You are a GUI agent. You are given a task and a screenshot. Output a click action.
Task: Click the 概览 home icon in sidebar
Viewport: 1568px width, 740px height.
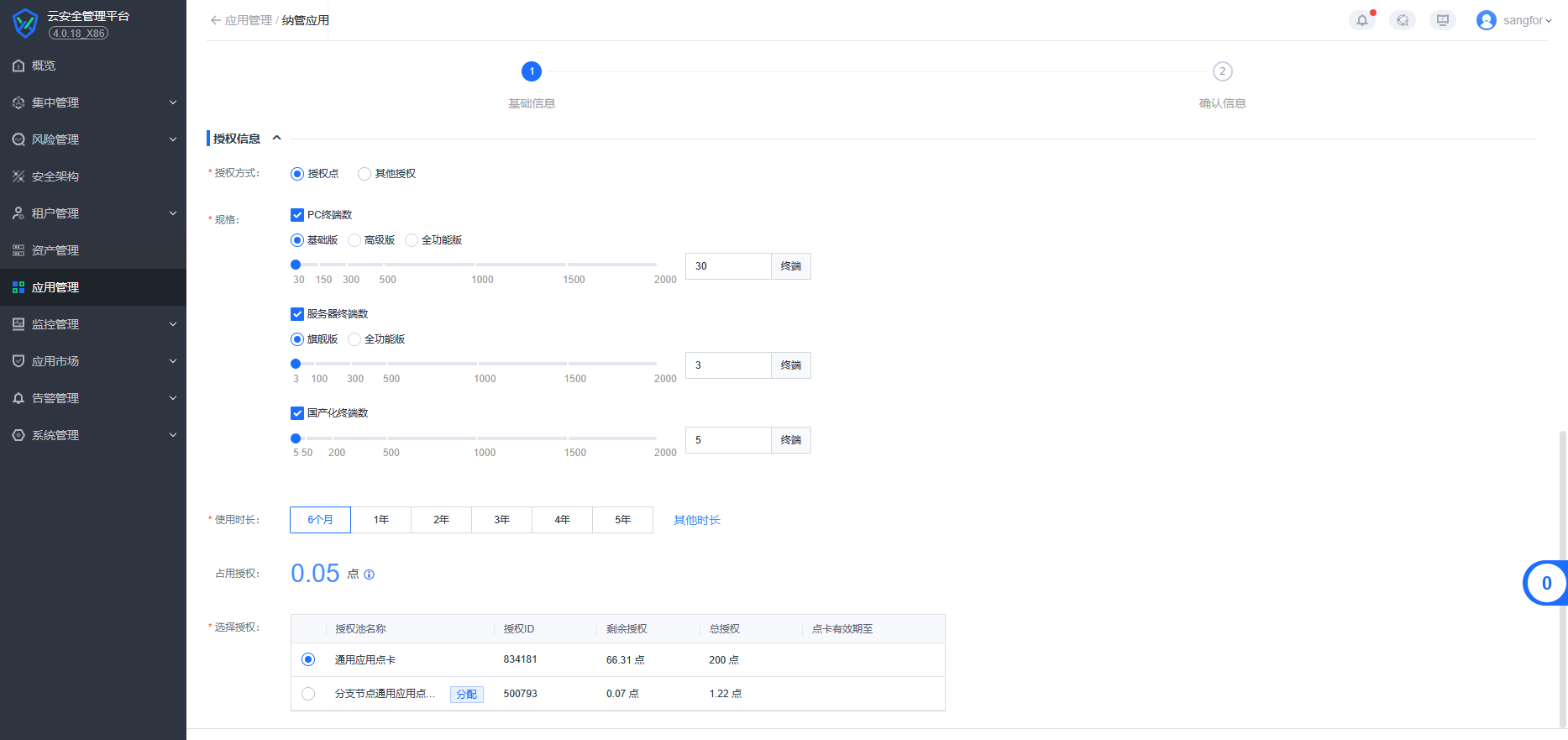point(18,66)
